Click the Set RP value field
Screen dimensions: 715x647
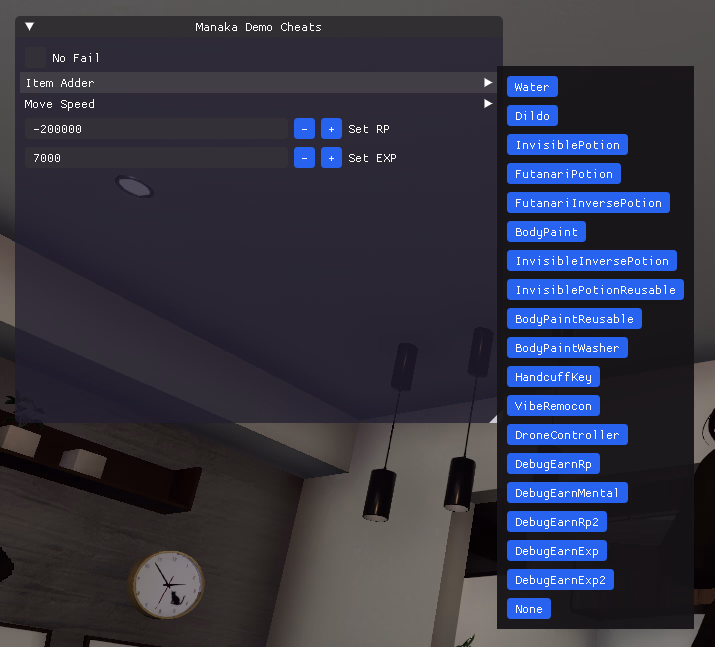tap(156, 129)
